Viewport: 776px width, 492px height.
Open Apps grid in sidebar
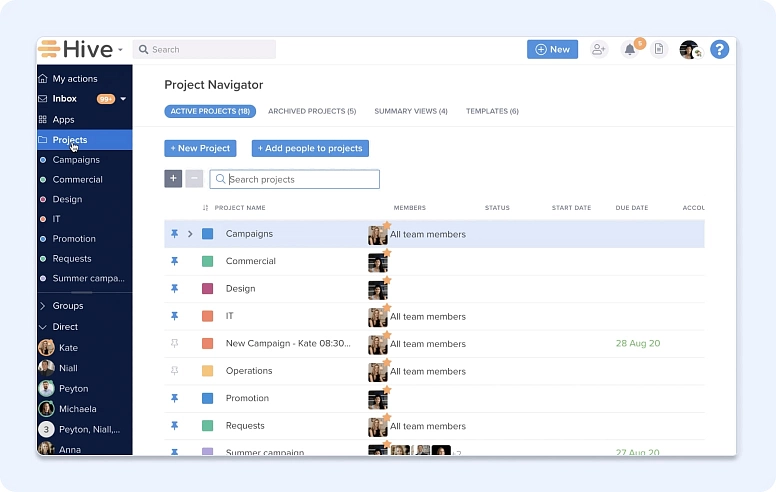coord(63,120)
